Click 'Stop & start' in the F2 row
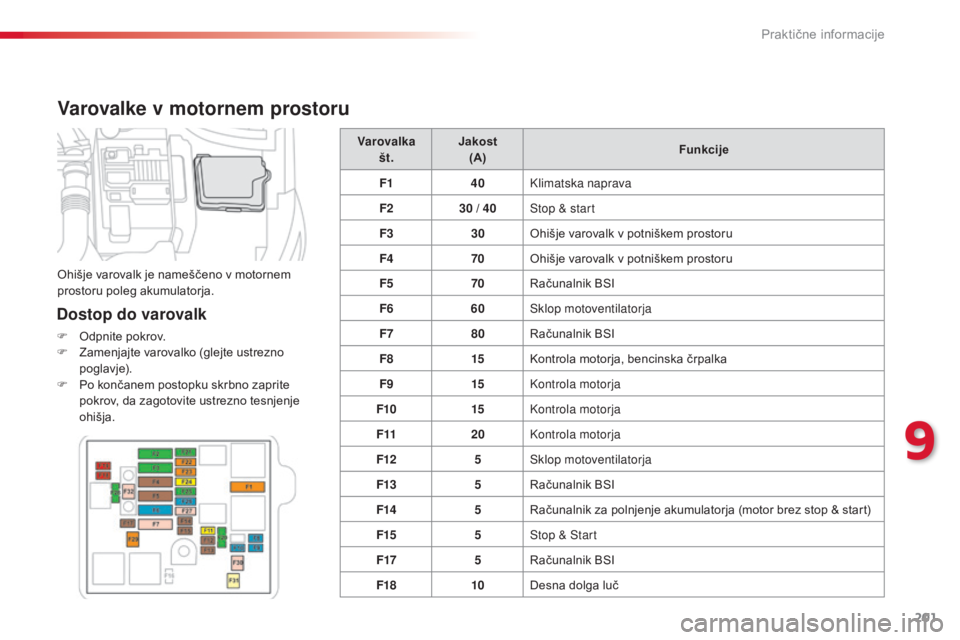960x640 pixels. [x=562, y=208]
